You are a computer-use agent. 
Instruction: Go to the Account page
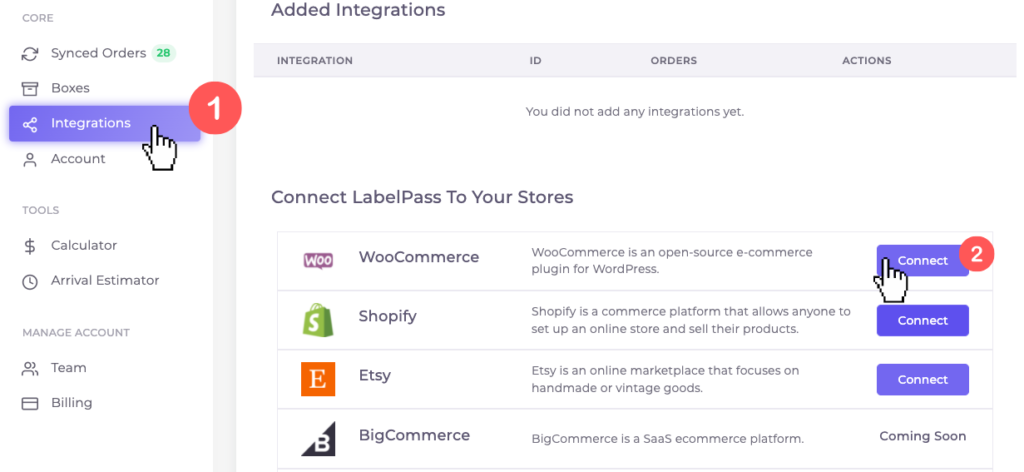[78, 159]
